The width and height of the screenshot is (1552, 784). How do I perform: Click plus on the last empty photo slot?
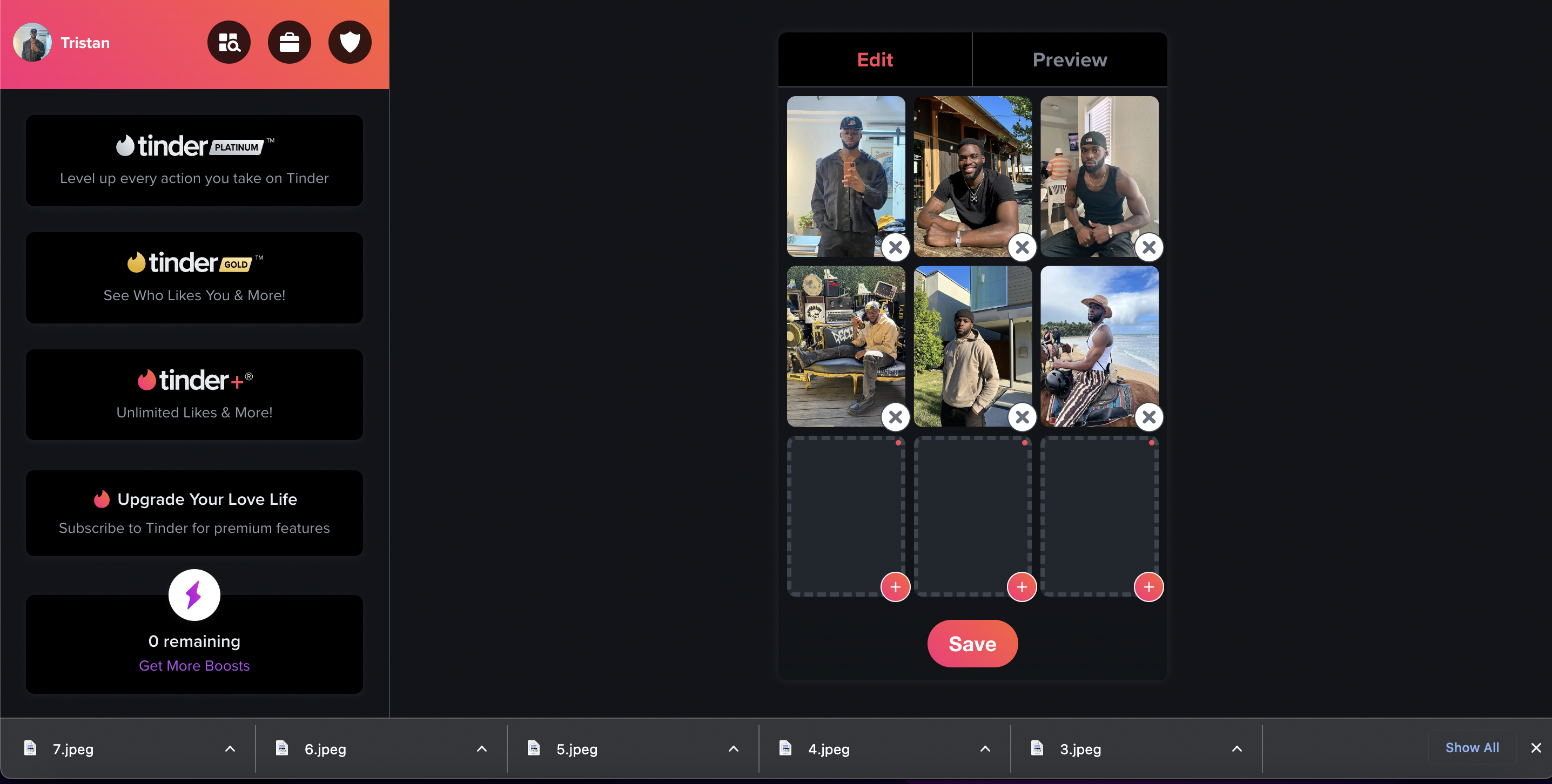tap(1148, 586)
